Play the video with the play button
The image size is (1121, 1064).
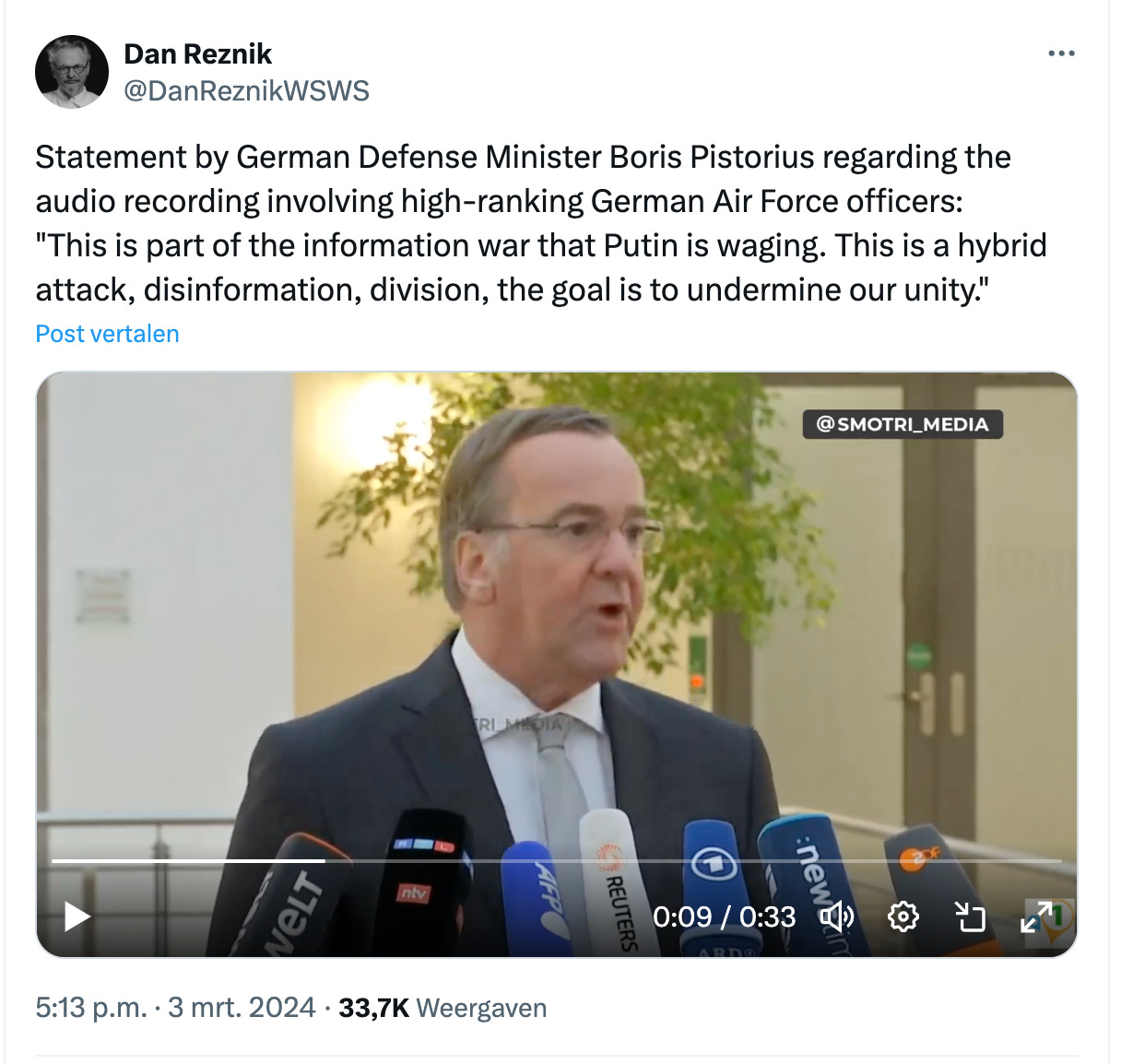pos(77,916)
